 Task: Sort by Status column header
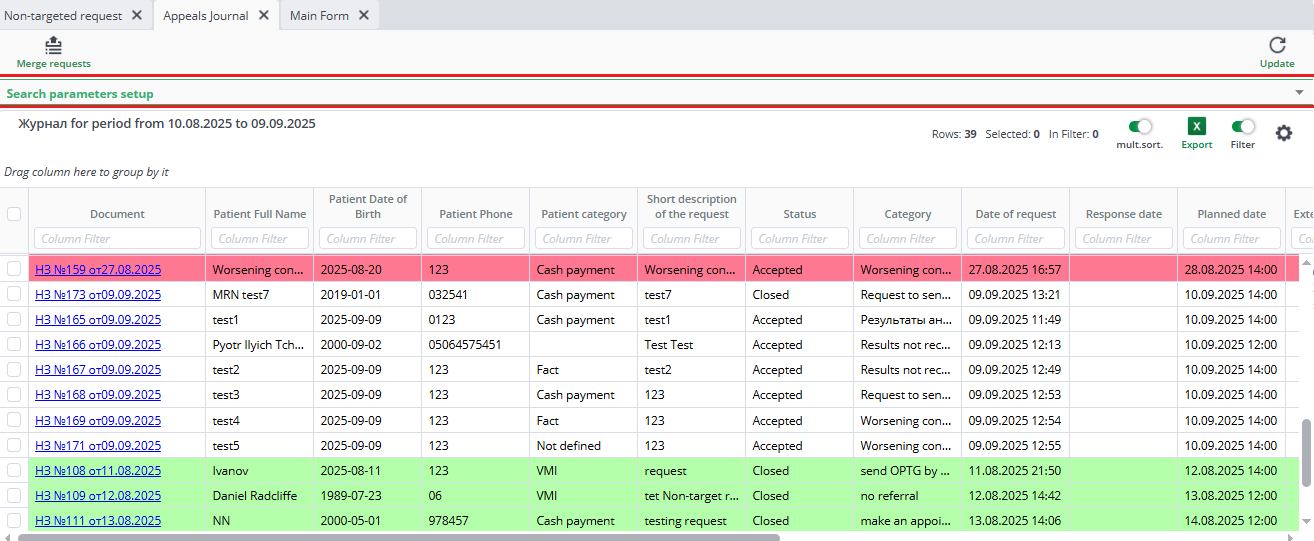coord(799,214)
